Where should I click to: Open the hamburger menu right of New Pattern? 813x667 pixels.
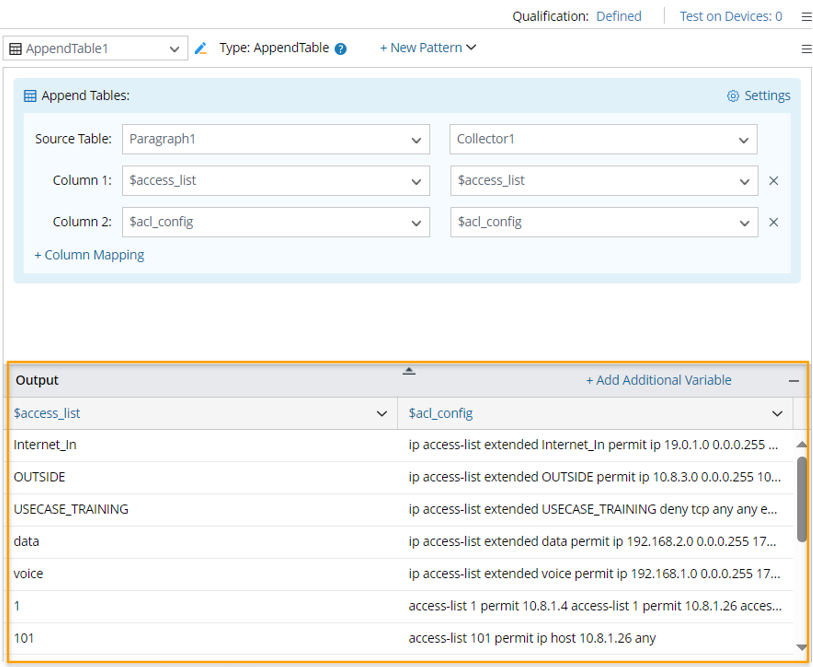click(x=806, y=48)
